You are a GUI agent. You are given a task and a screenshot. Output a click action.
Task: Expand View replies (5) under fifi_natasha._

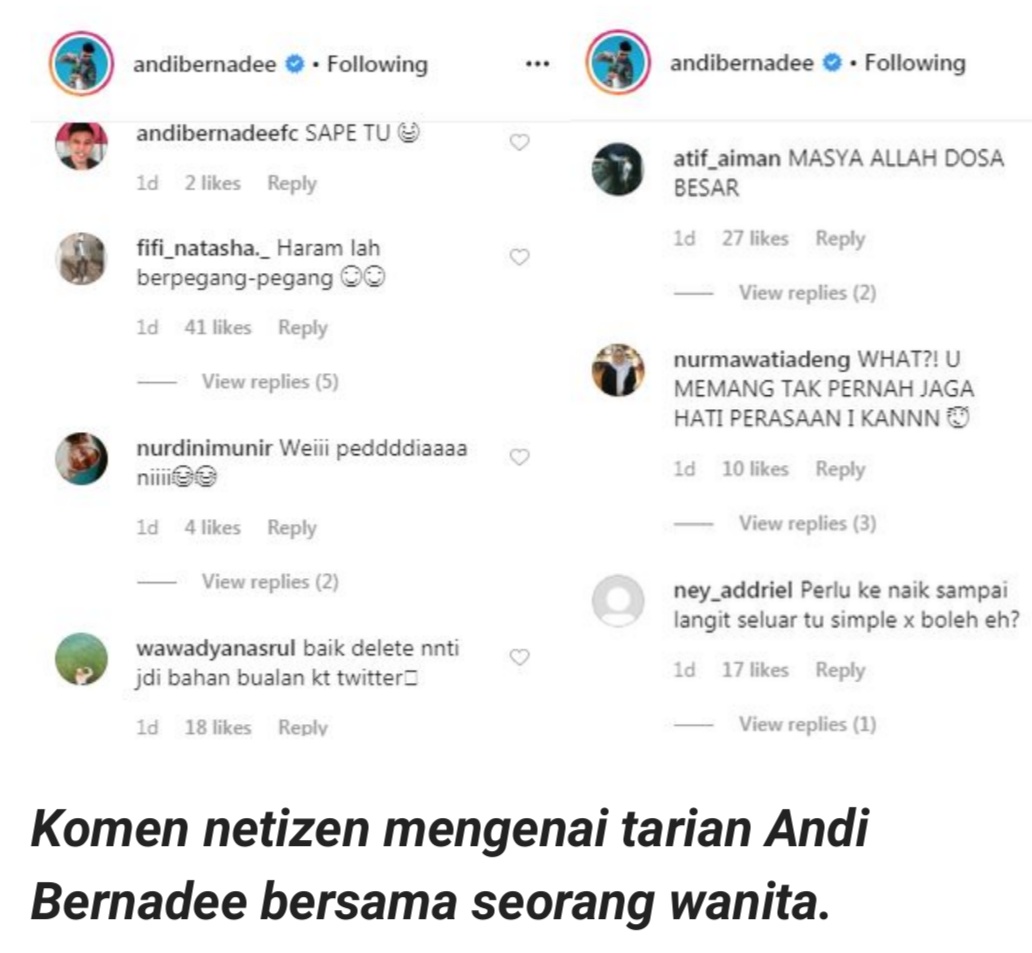pyautogui.click(x=270, y=382)
